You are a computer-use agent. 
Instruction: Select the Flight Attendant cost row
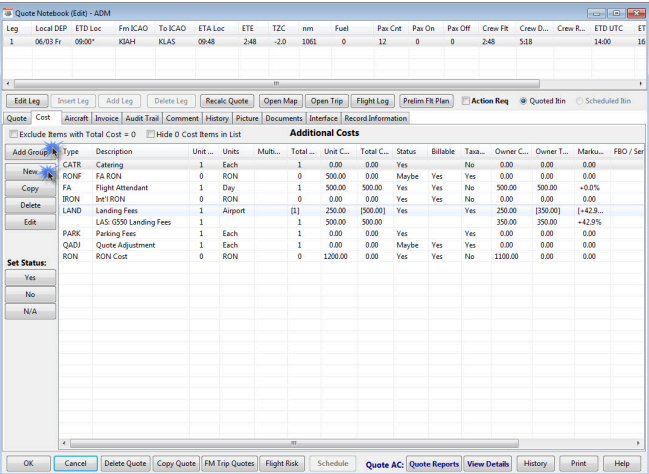point(351,188)
